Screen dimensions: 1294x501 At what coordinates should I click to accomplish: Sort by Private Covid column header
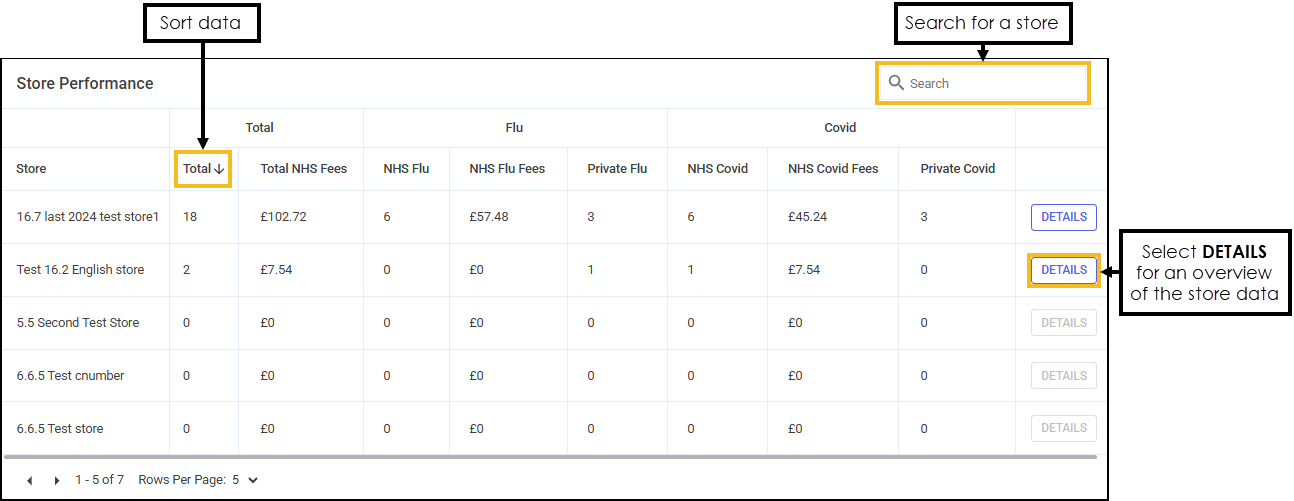pyautogui.click(x=957, y=169)
